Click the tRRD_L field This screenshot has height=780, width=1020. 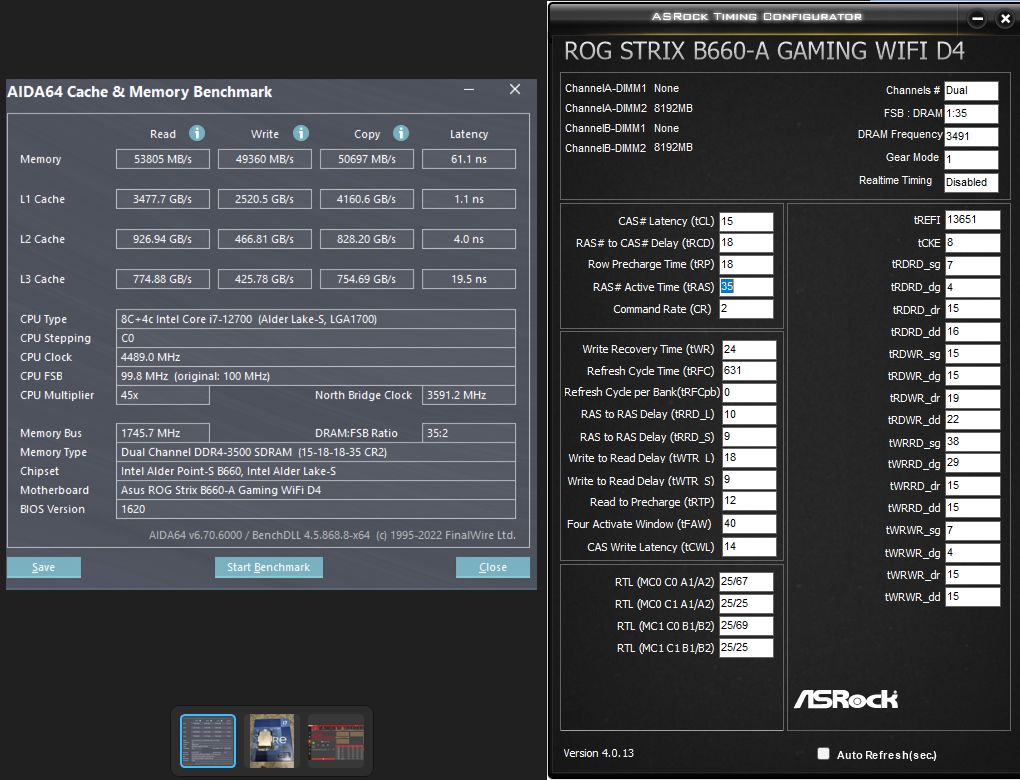[749, 414]
